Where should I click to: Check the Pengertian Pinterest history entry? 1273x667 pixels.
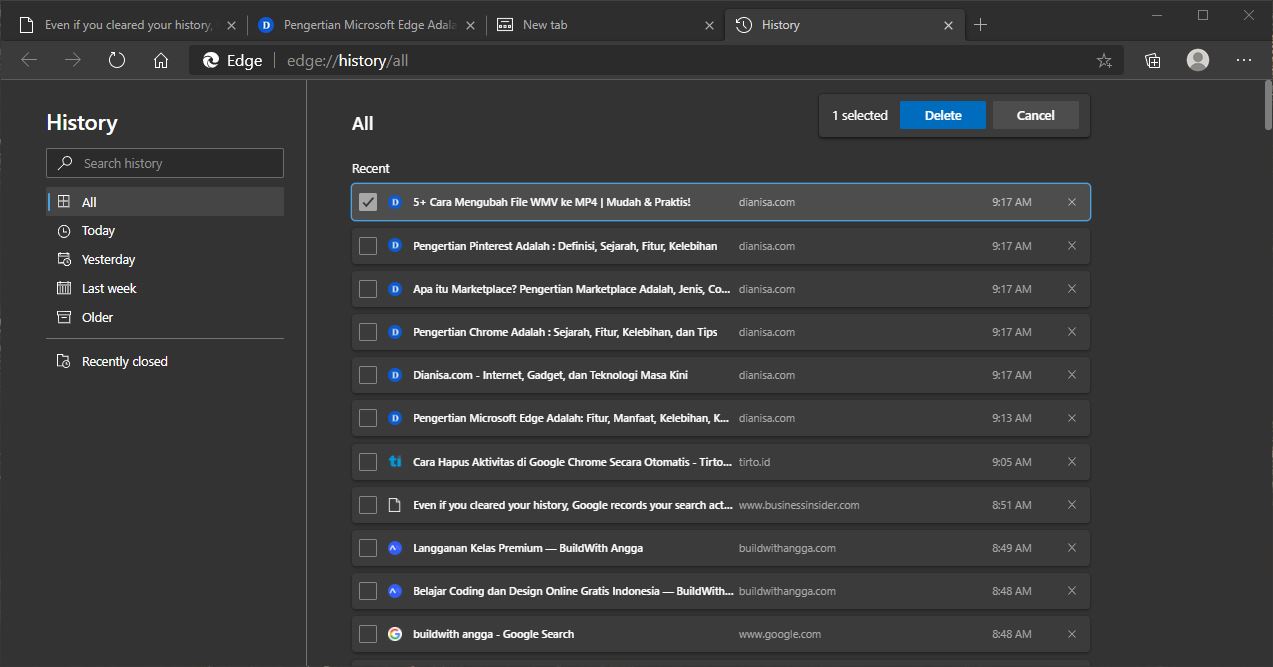367,245
